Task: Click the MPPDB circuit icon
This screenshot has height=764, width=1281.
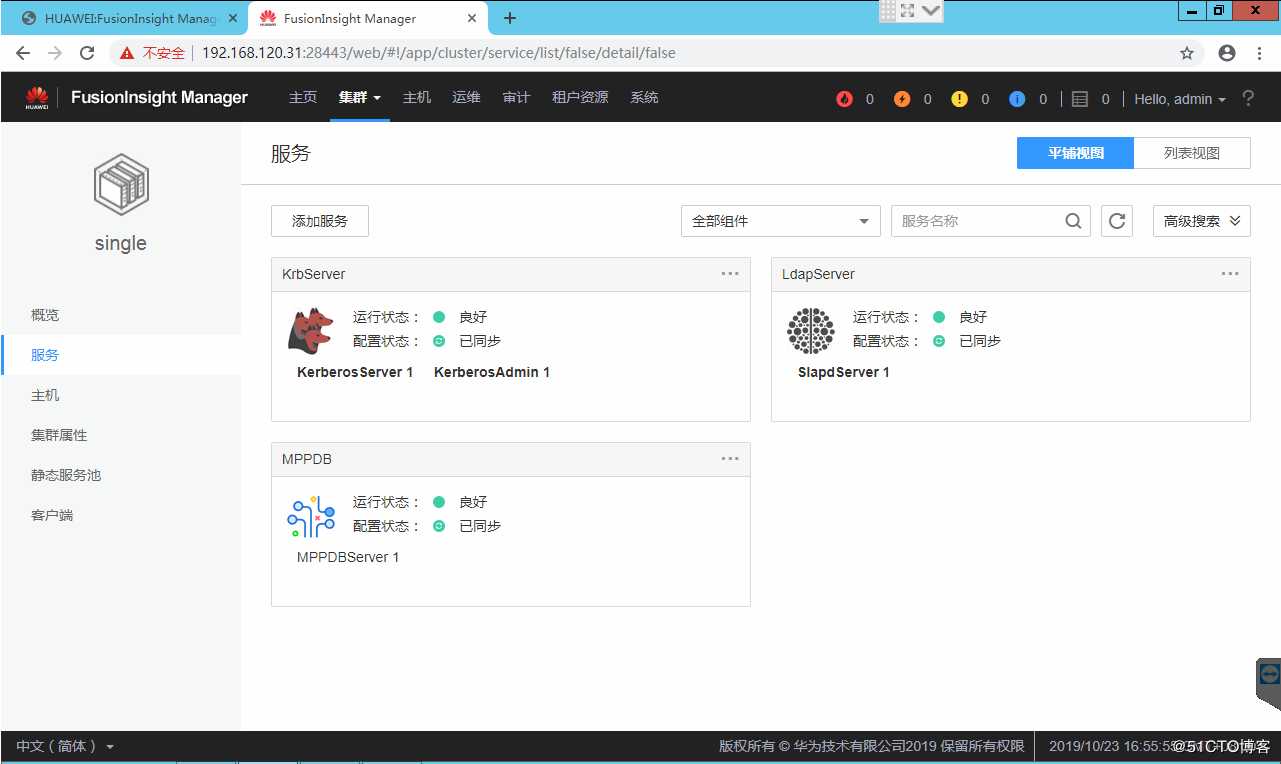Action: coord(310,516)
